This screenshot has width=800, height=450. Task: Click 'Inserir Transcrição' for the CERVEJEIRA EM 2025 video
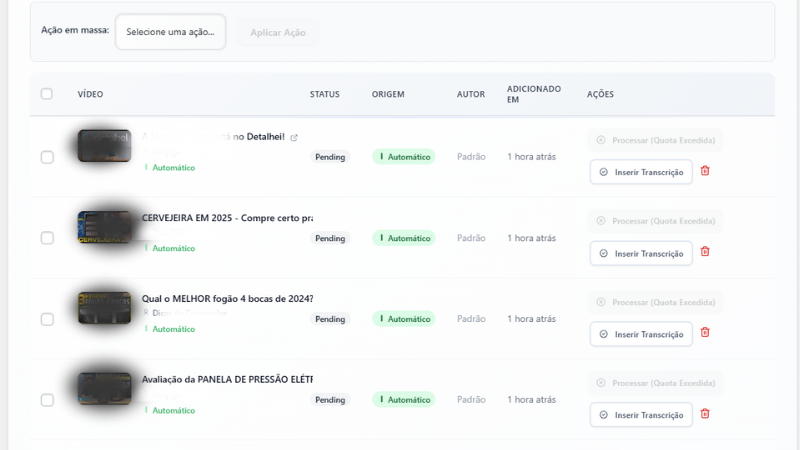[641, 254]
